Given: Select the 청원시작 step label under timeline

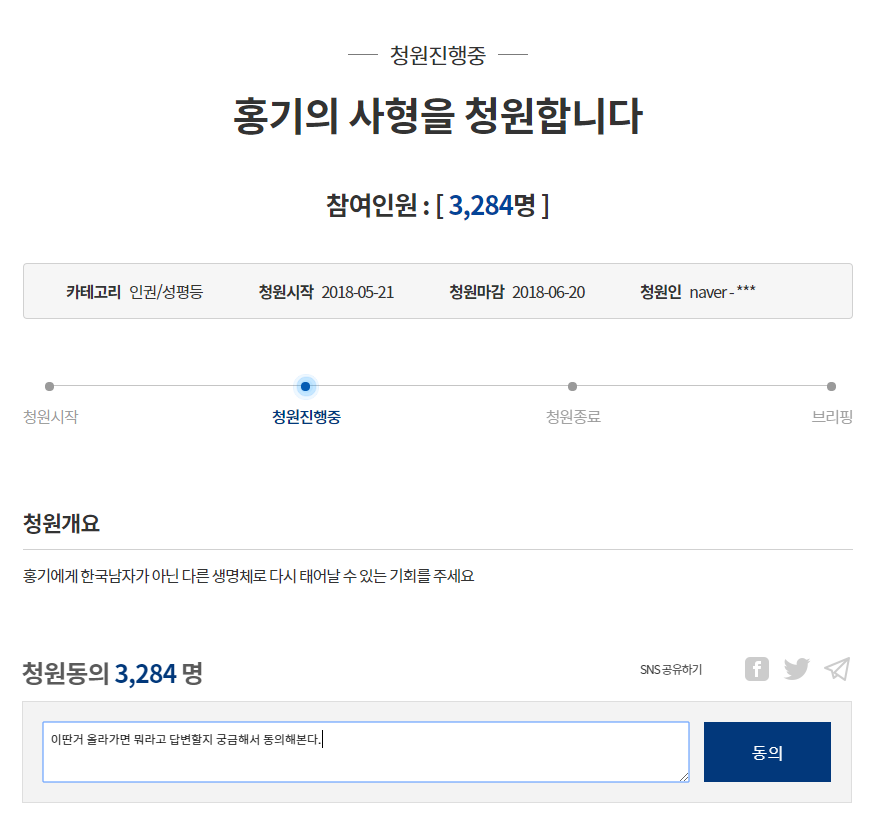Looking at the screenshot, I should [51, 417].
